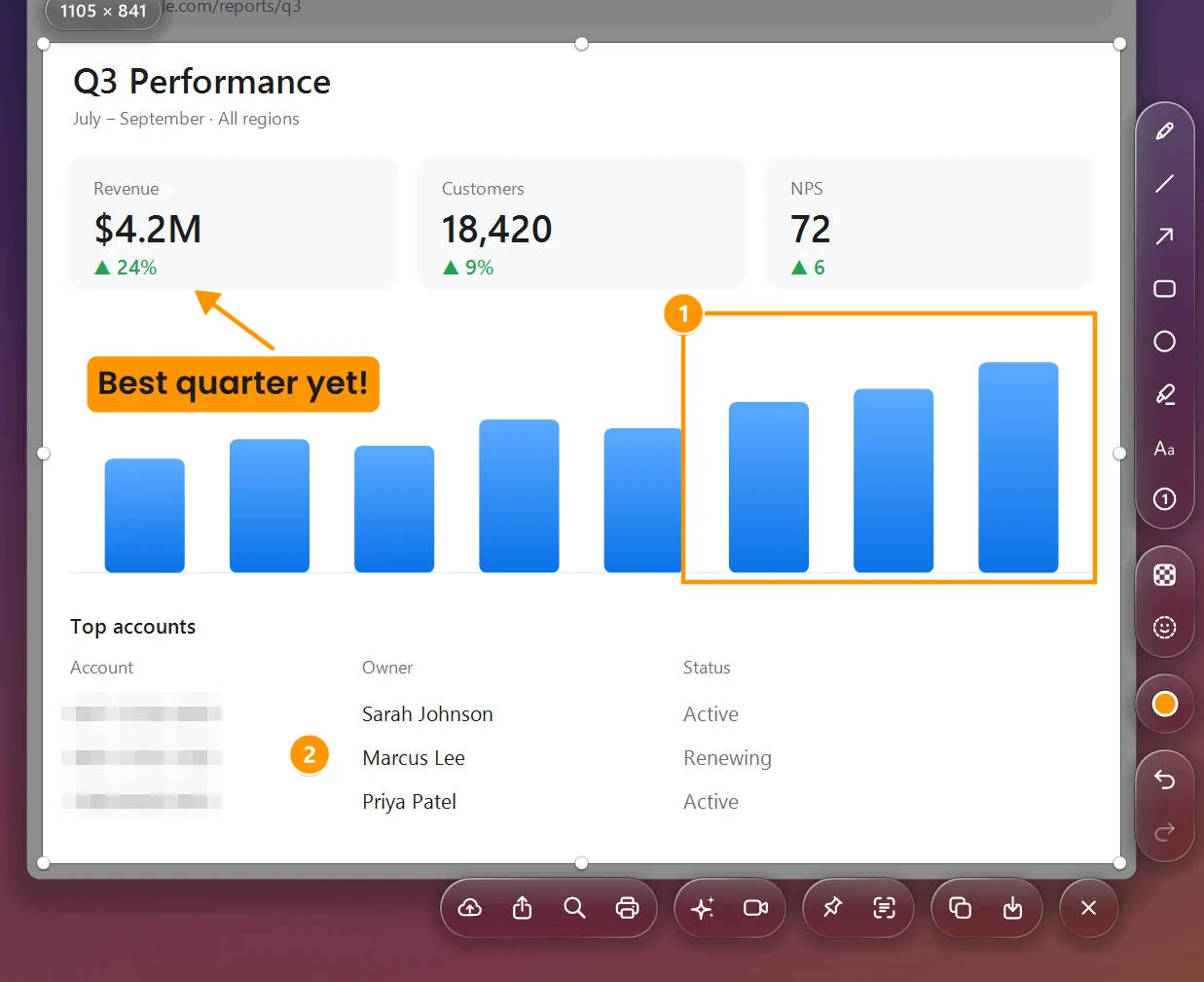The image size is (1204, 982).
Task: Click the top-right selection corner handle
Action: click(1119, 44)
